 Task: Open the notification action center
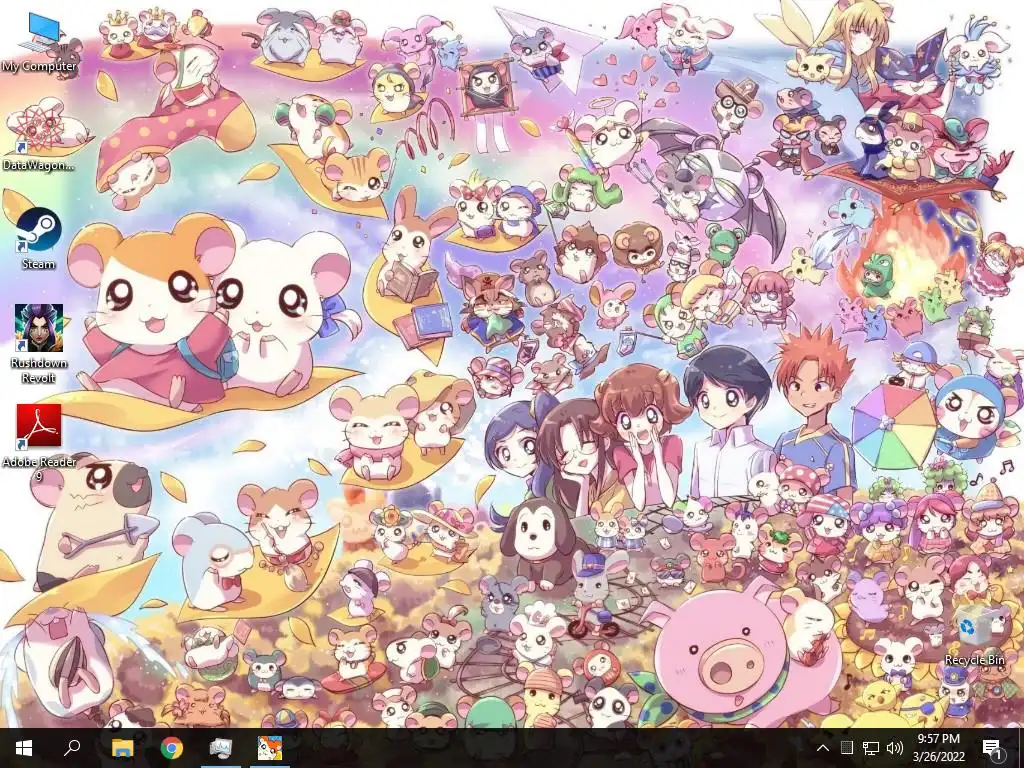click(992, 748)
